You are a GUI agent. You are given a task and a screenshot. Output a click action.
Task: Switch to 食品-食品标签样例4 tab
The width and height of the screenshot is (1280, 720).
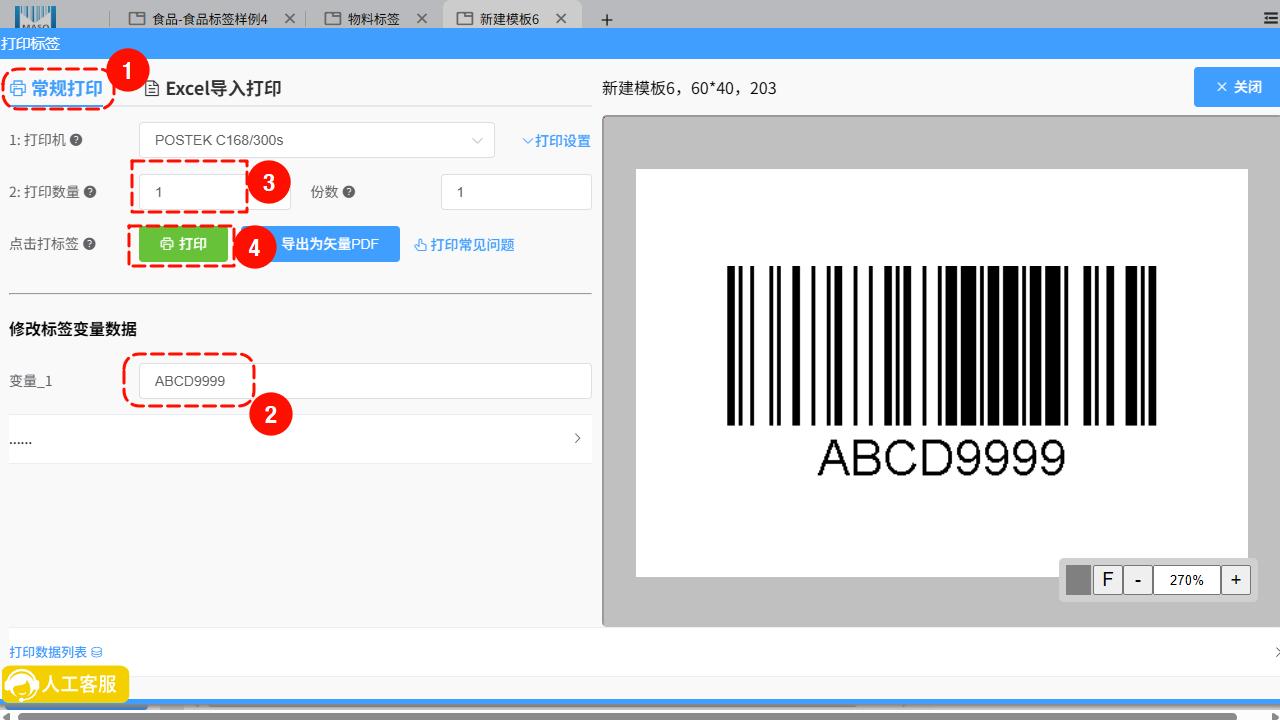click(x=210, y=19)
